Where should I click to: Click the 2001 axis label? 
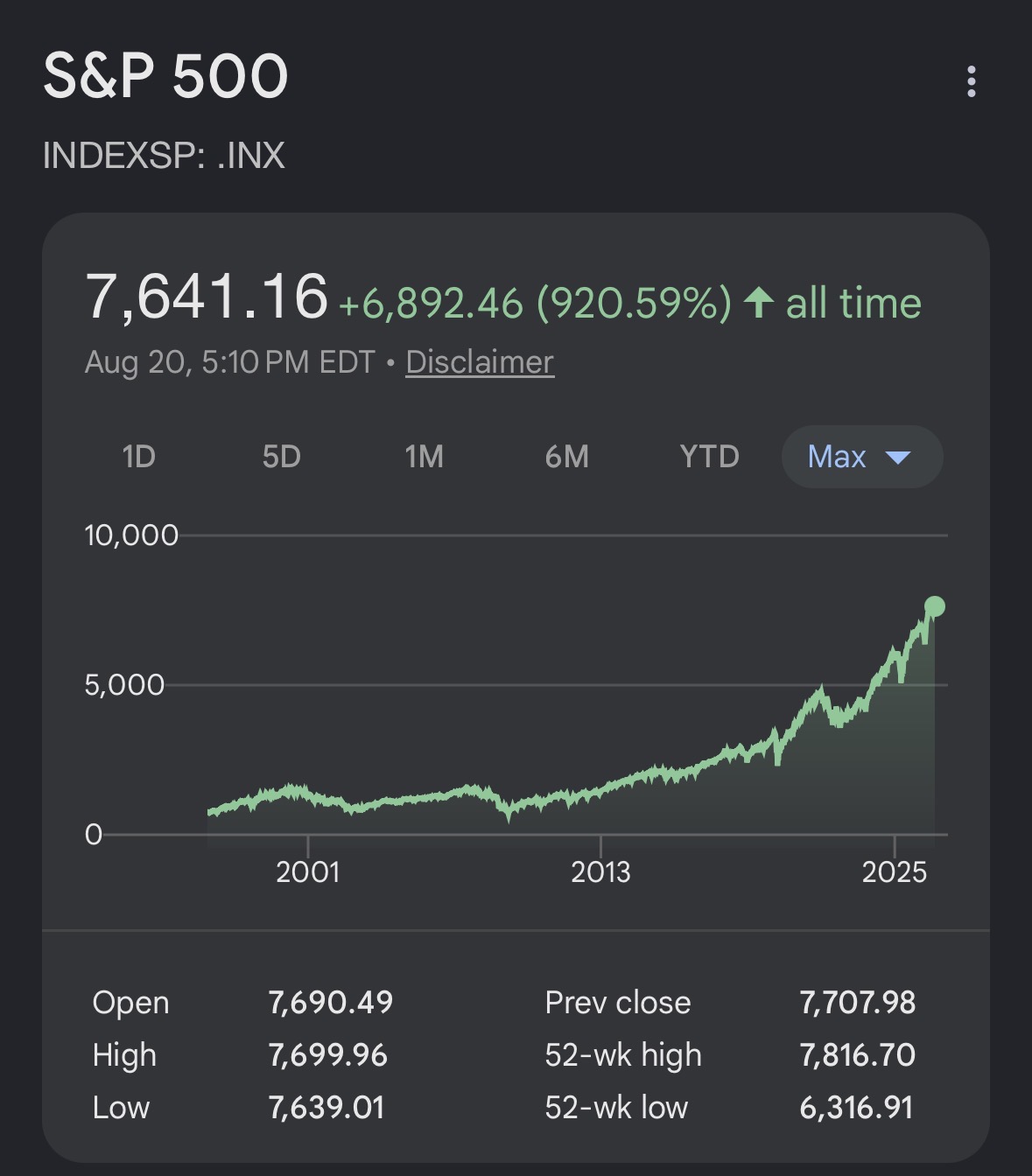[307, 871]
